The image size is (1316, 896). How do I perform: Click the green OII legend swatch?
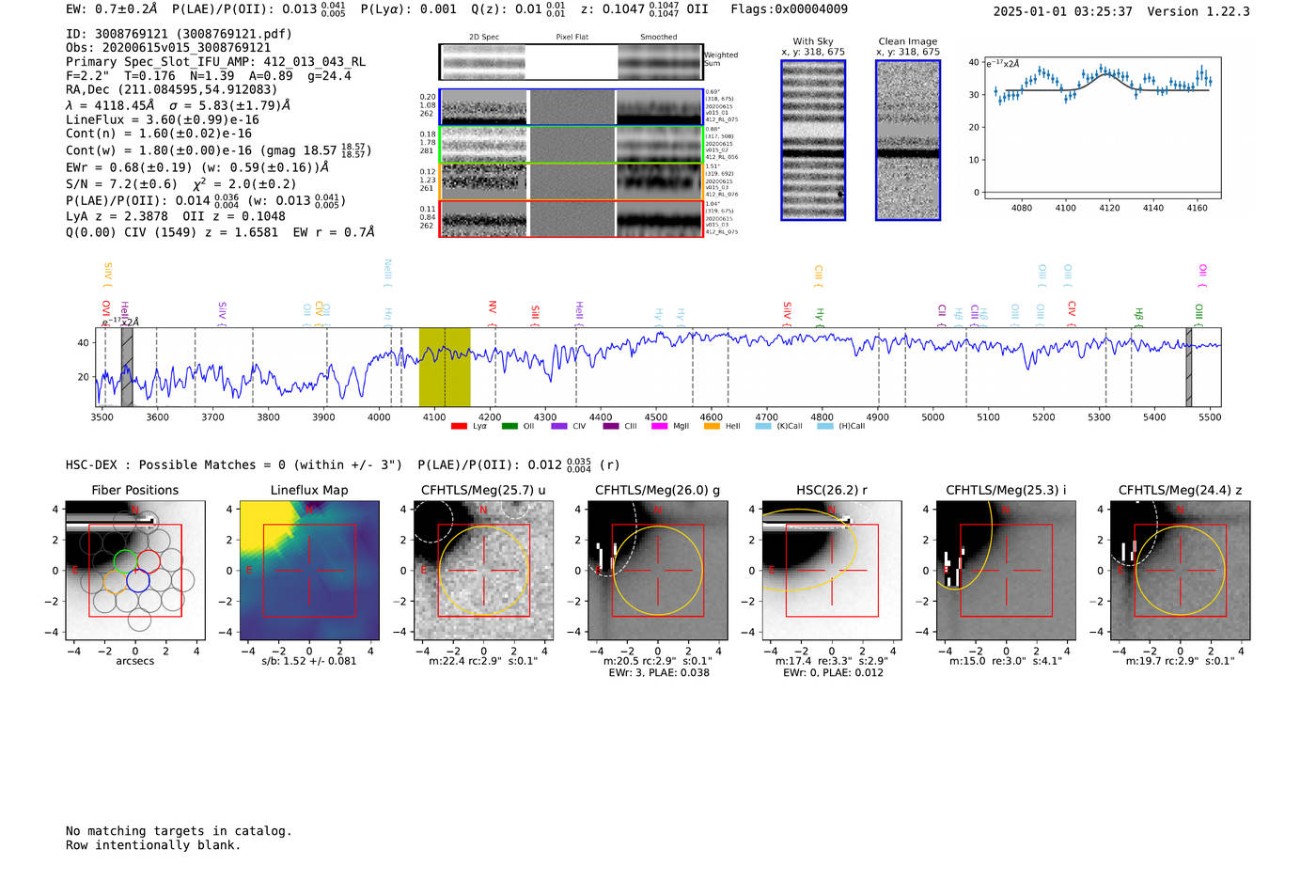[509, 427]
